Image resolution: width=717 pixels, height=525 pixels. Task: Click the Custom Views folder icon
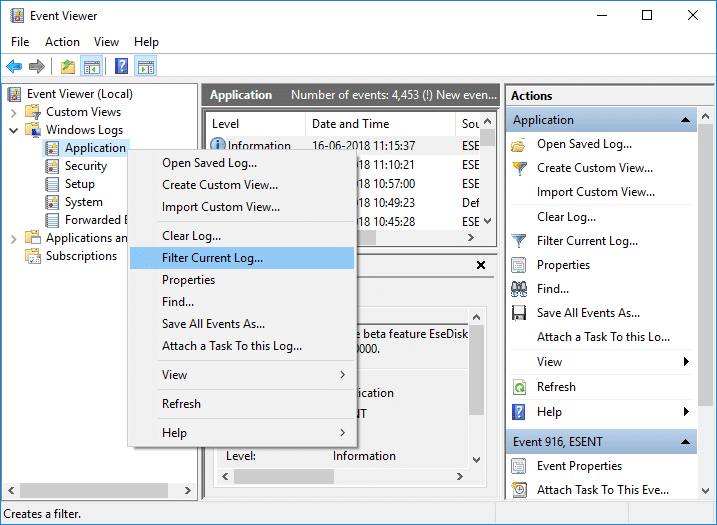click(33, 112)
